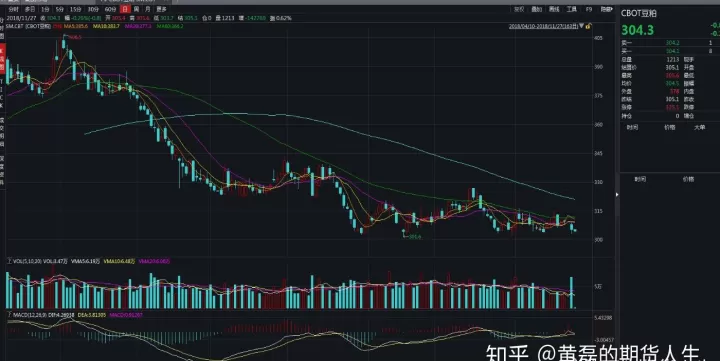Click the red K线图 sidebar button
The width and height of the screenshot is (720, 361).
click(x=2, y=58)
